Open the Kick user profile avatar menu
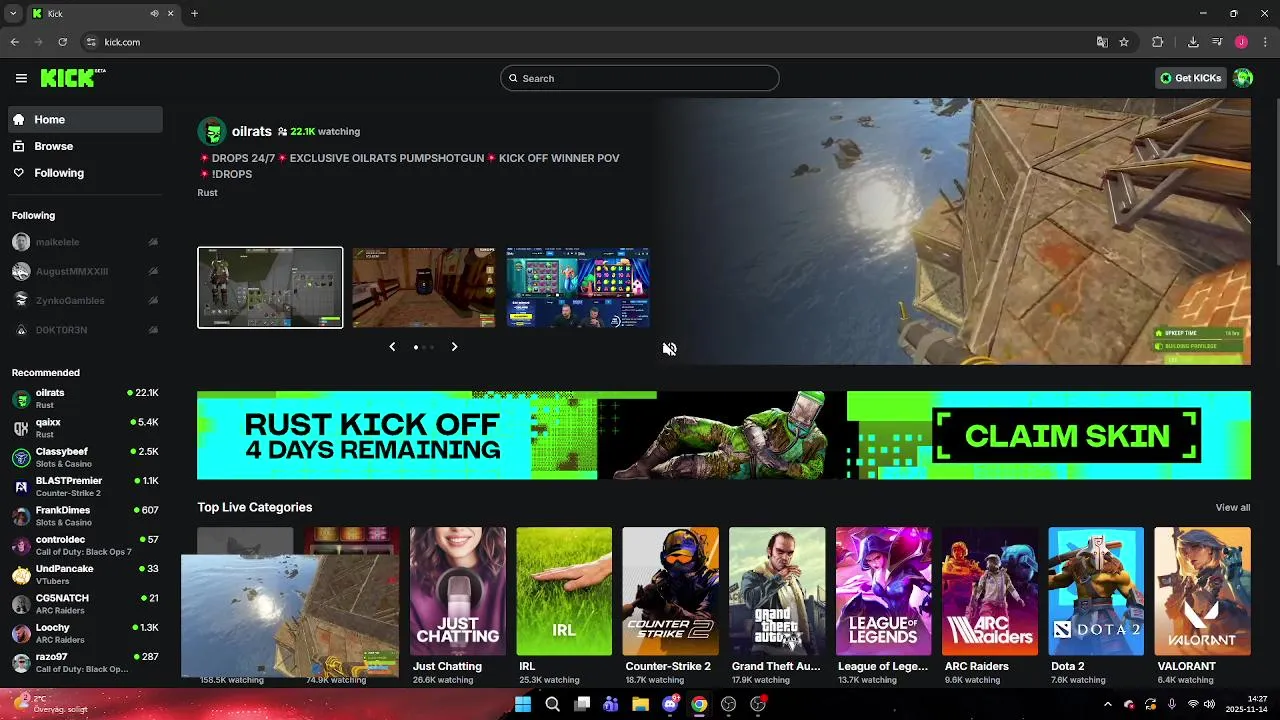1280x720 pixels. tap(1243, 78)
